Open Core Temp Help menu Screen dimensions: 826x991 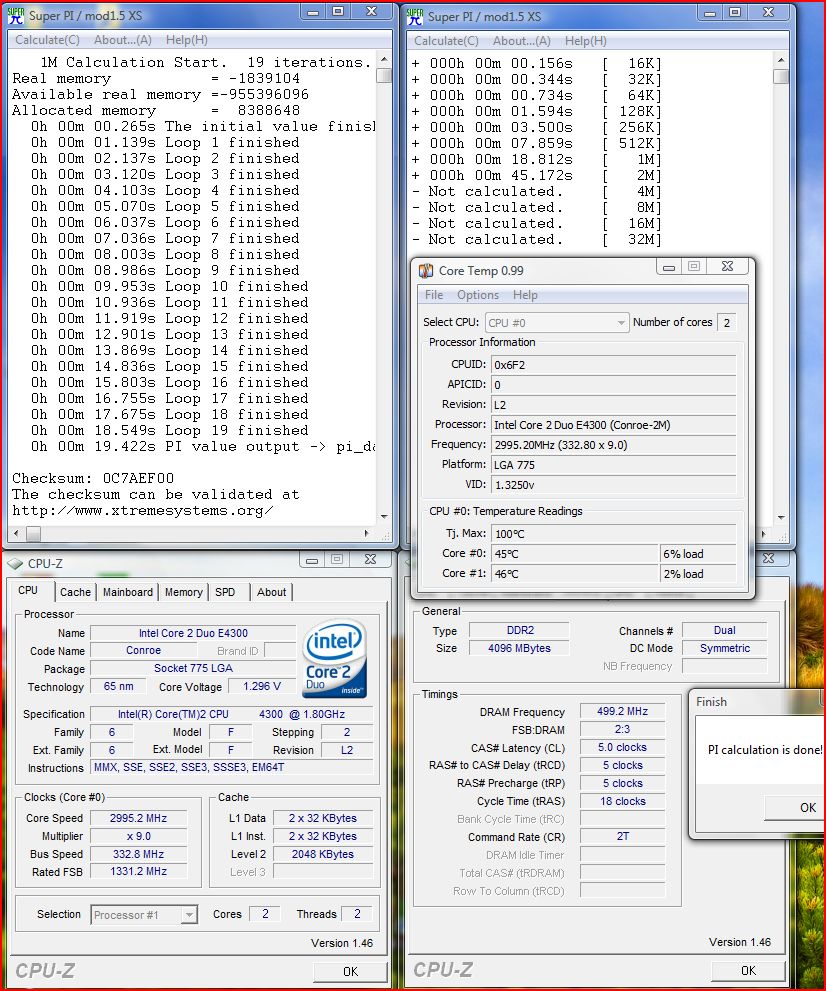tap(525, 295)
